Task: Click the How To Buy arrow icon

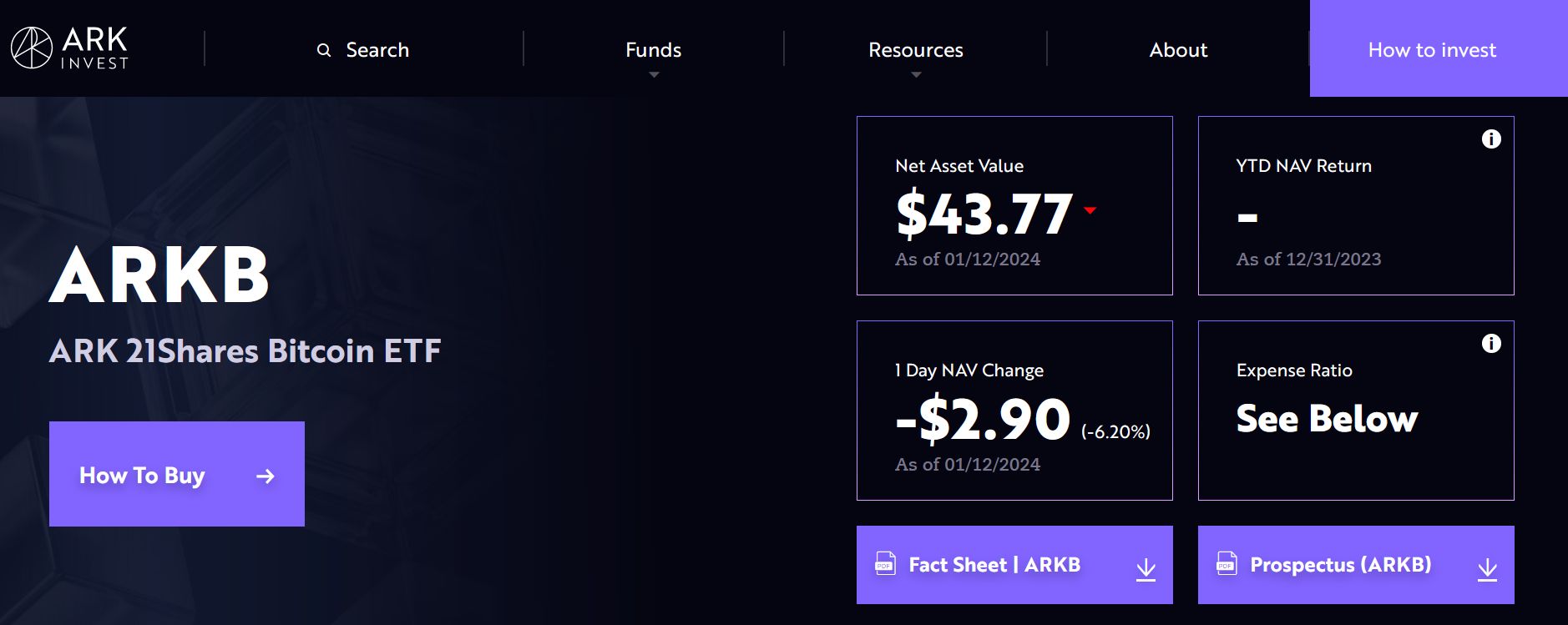Action: pyautogui.click(x=266, y=476)
